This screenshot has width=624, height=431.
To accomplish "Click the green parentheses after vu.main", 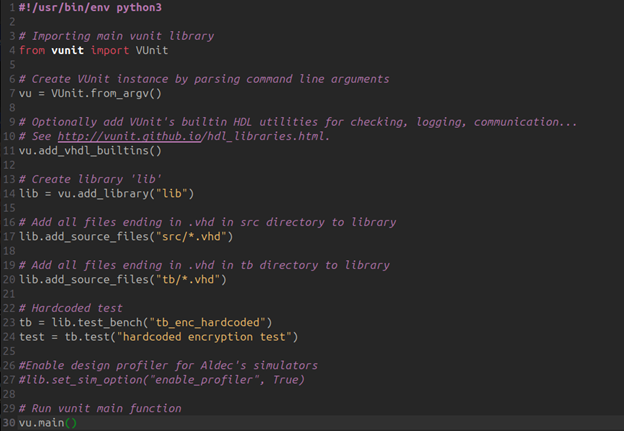I will pyautogui.click(x=71, y=423).
